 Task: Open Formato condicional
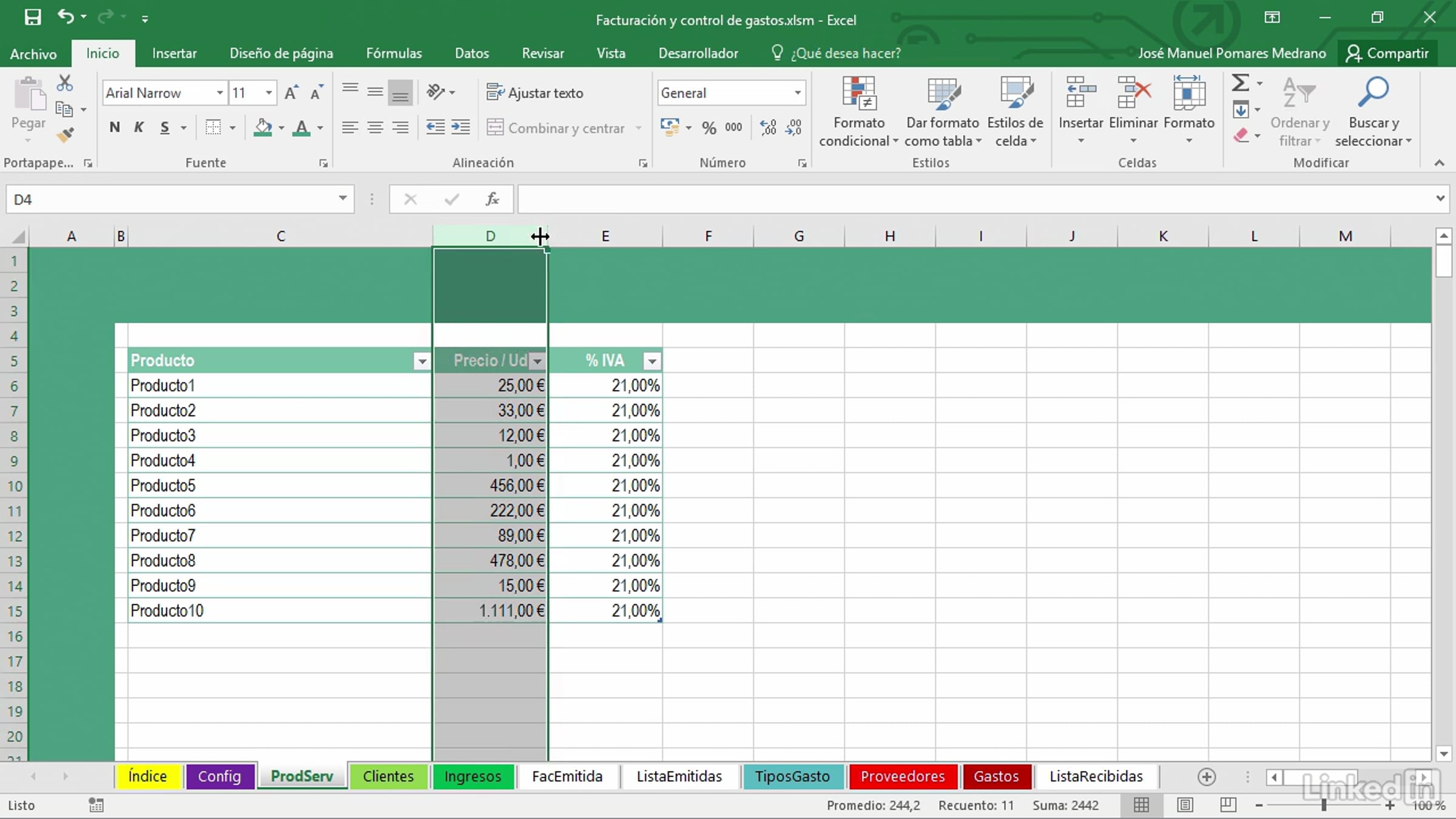coord(858,112)
